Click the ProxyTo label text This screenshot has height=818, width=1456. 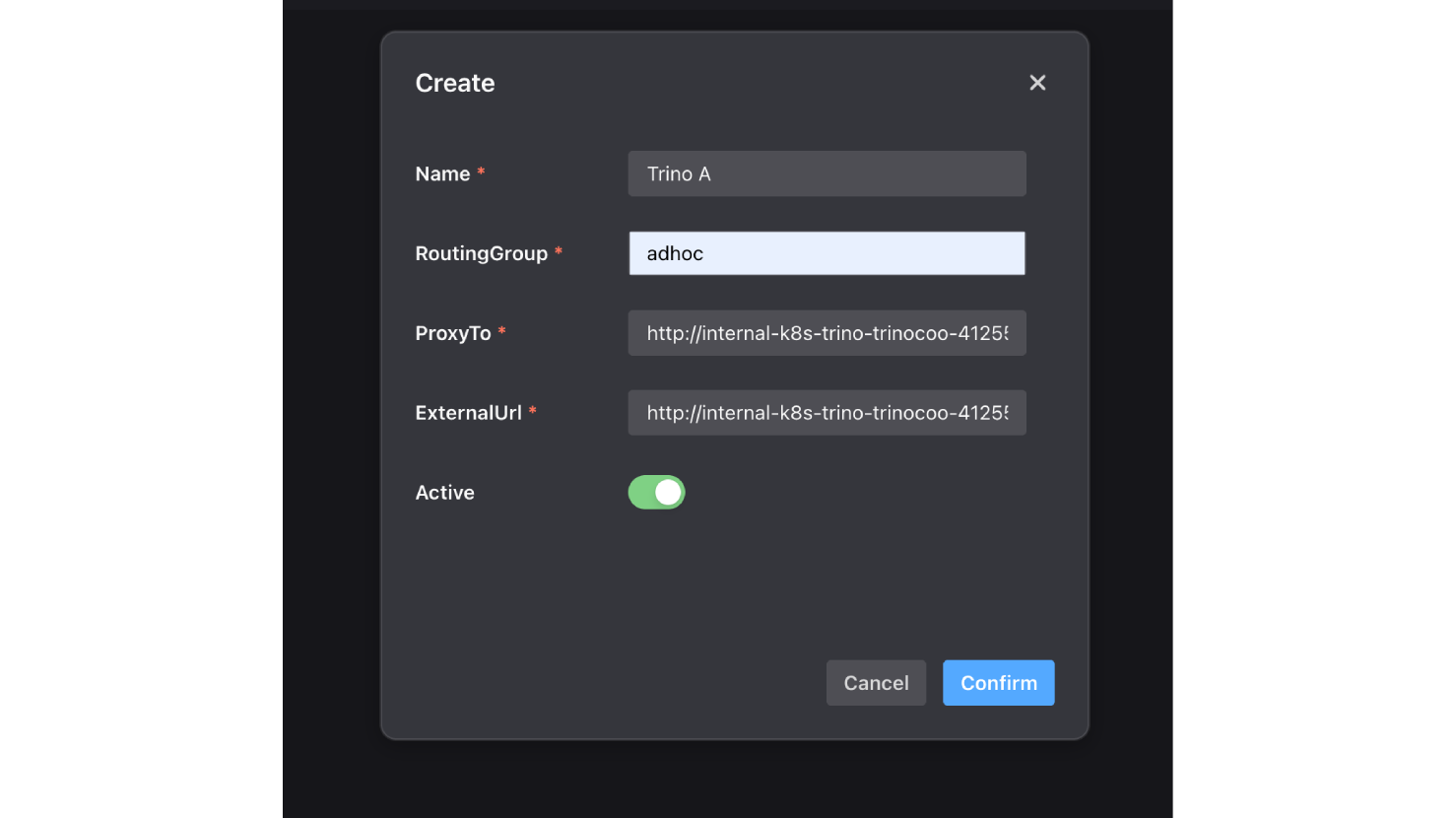(453, 333)
